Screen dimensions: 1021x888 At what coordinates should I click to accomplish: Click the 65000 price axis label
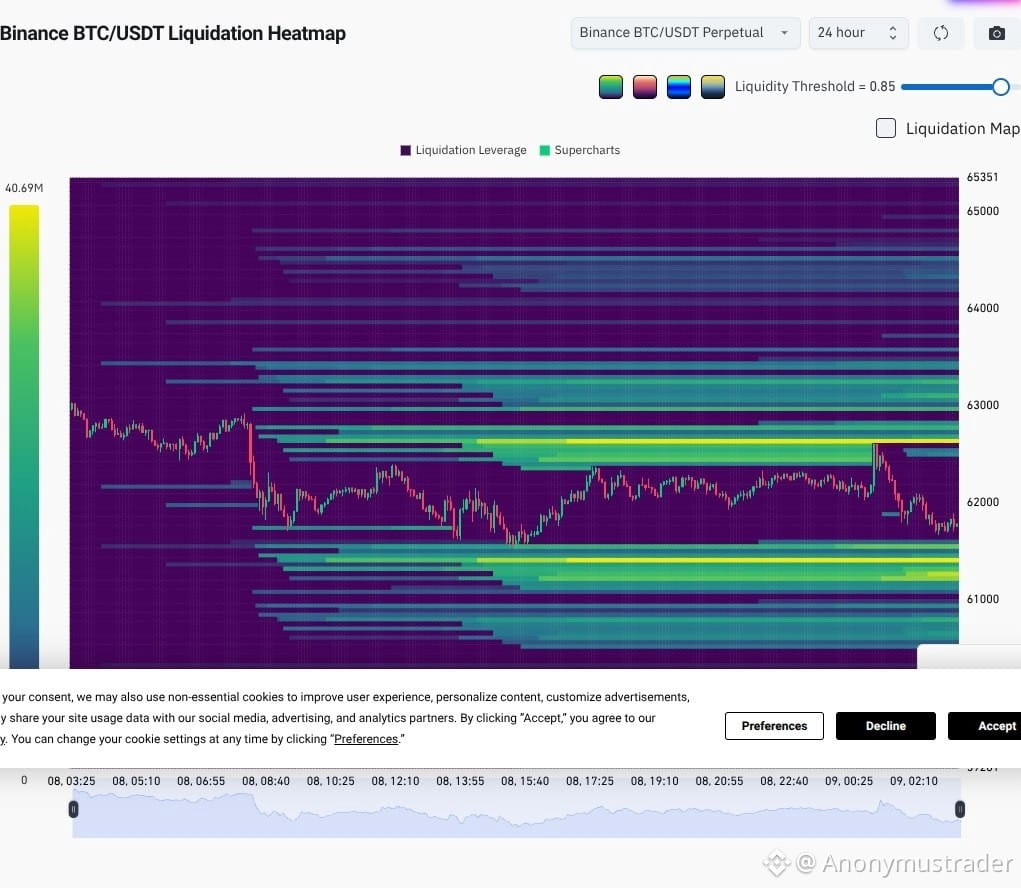tap(983, 211)
